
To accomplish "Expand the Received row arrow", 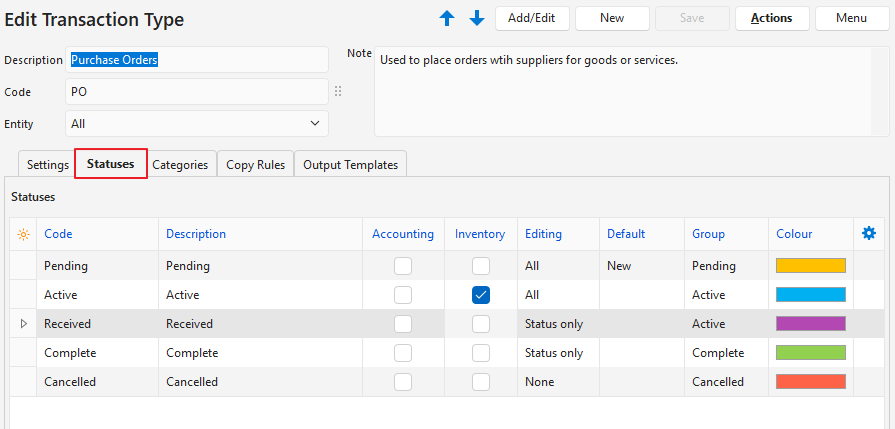I will [24, 324].
